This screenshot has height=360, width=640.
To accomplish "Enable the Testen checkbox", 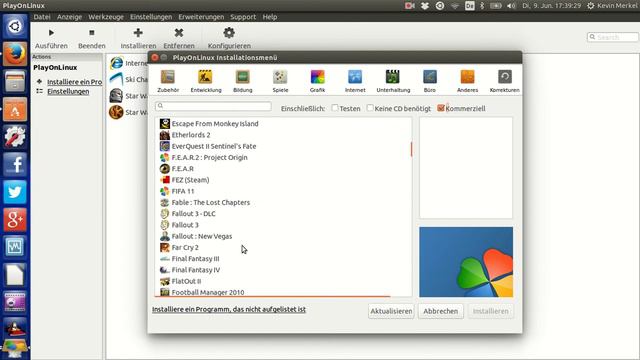I will [x=335, y=108].
